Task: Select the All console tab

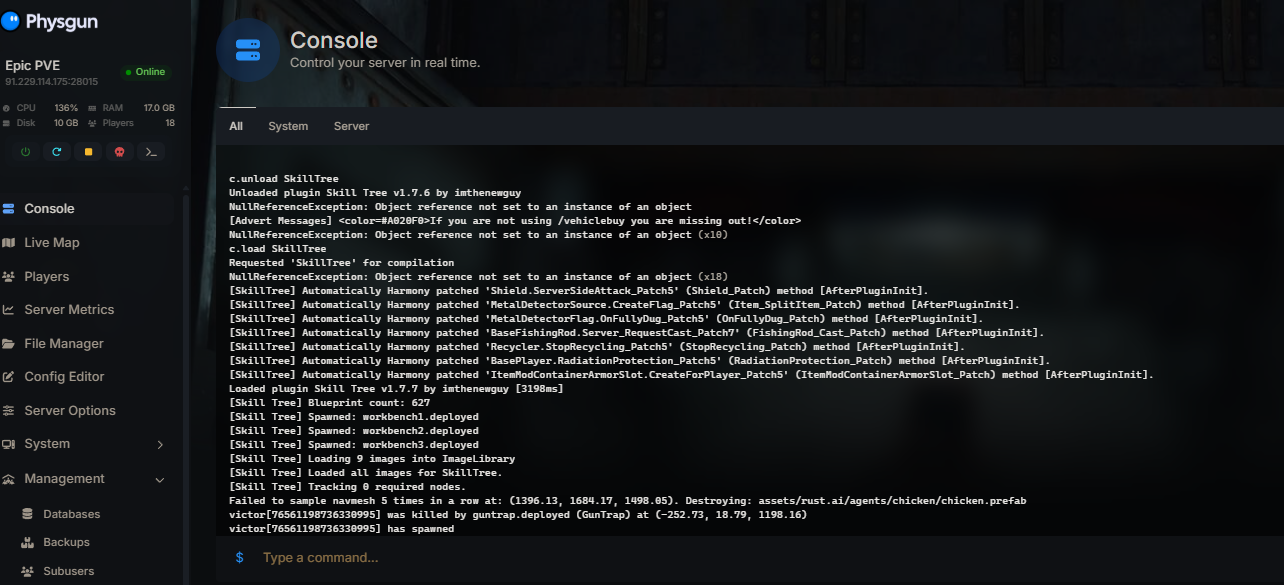Action: (236, 126)
